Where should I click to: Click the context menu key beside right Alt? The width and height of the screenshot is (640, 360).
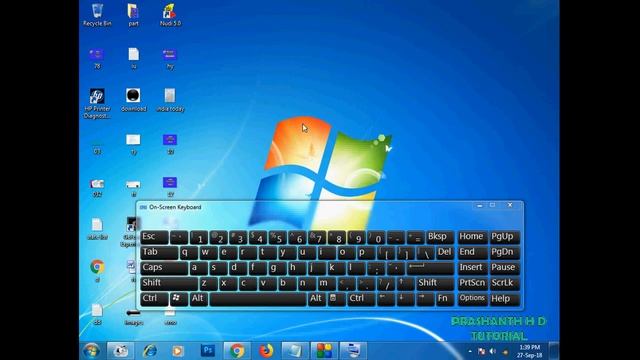coord(336,299)
